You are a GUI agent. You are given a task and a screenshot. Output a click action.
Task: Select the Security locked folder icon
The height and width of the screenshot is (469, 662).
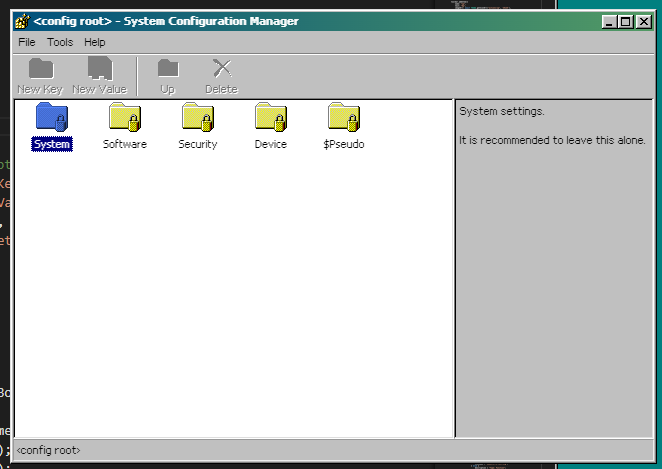198,117
